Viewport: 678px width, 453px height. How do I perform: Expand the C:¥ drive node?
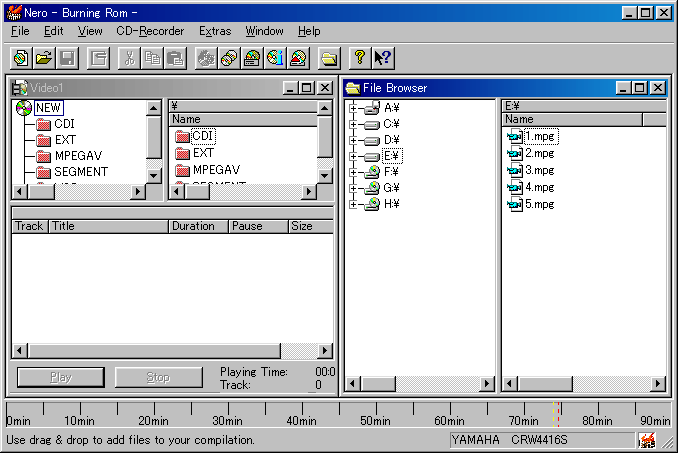click(353, 124)
